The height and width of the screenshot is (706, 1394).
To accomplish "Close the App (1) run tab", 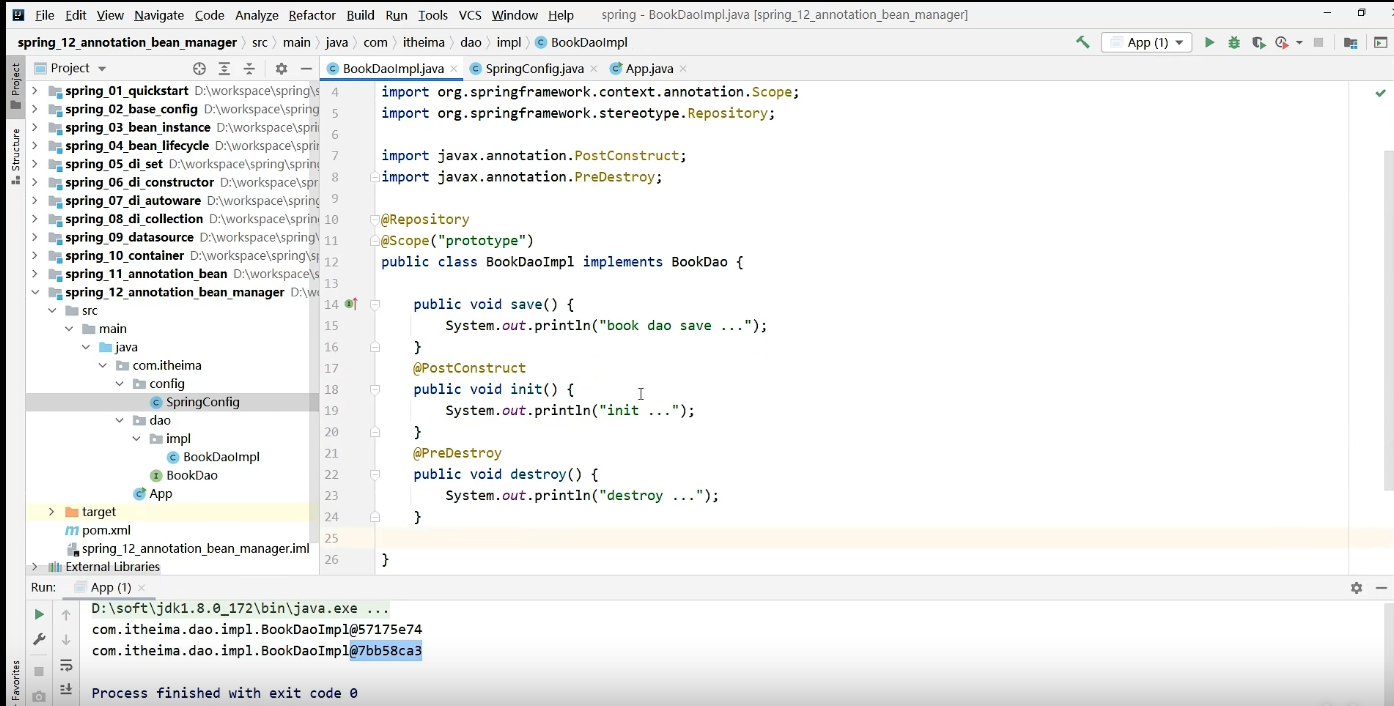I will [x=141, y=588].
